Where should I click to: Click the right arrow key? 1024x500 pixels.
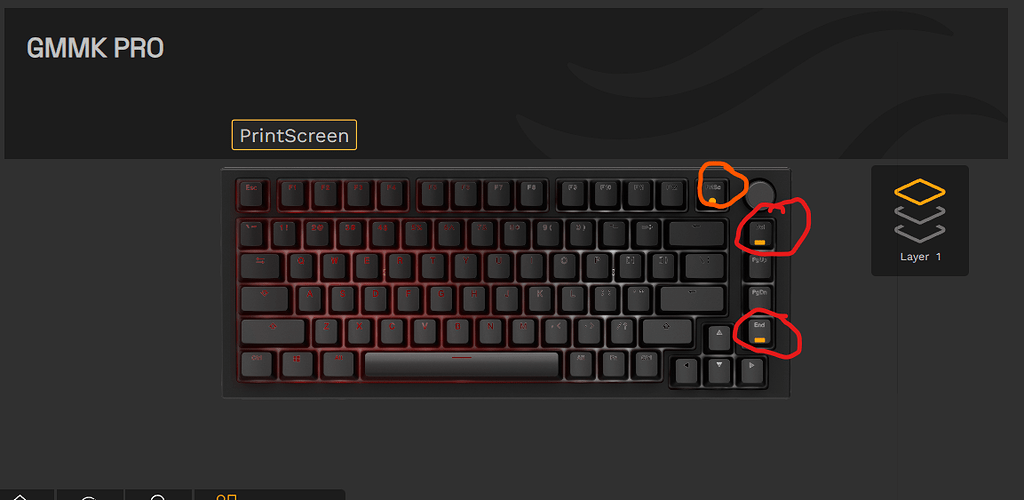[751, 370]
